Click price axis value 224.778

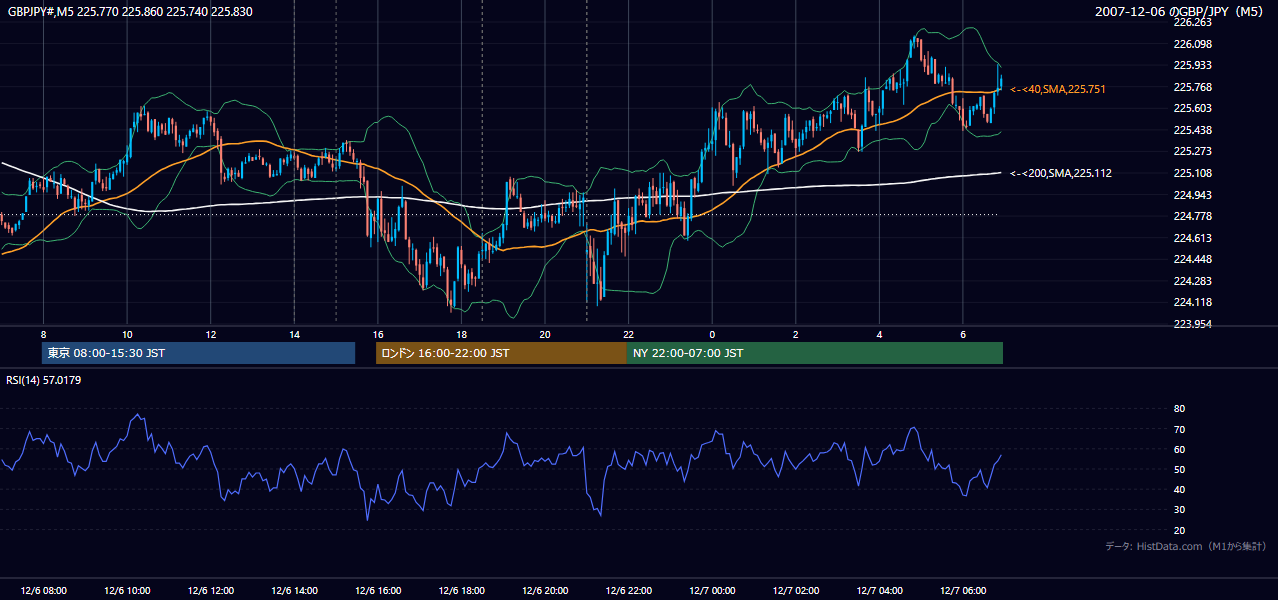tap(1192, 216)
